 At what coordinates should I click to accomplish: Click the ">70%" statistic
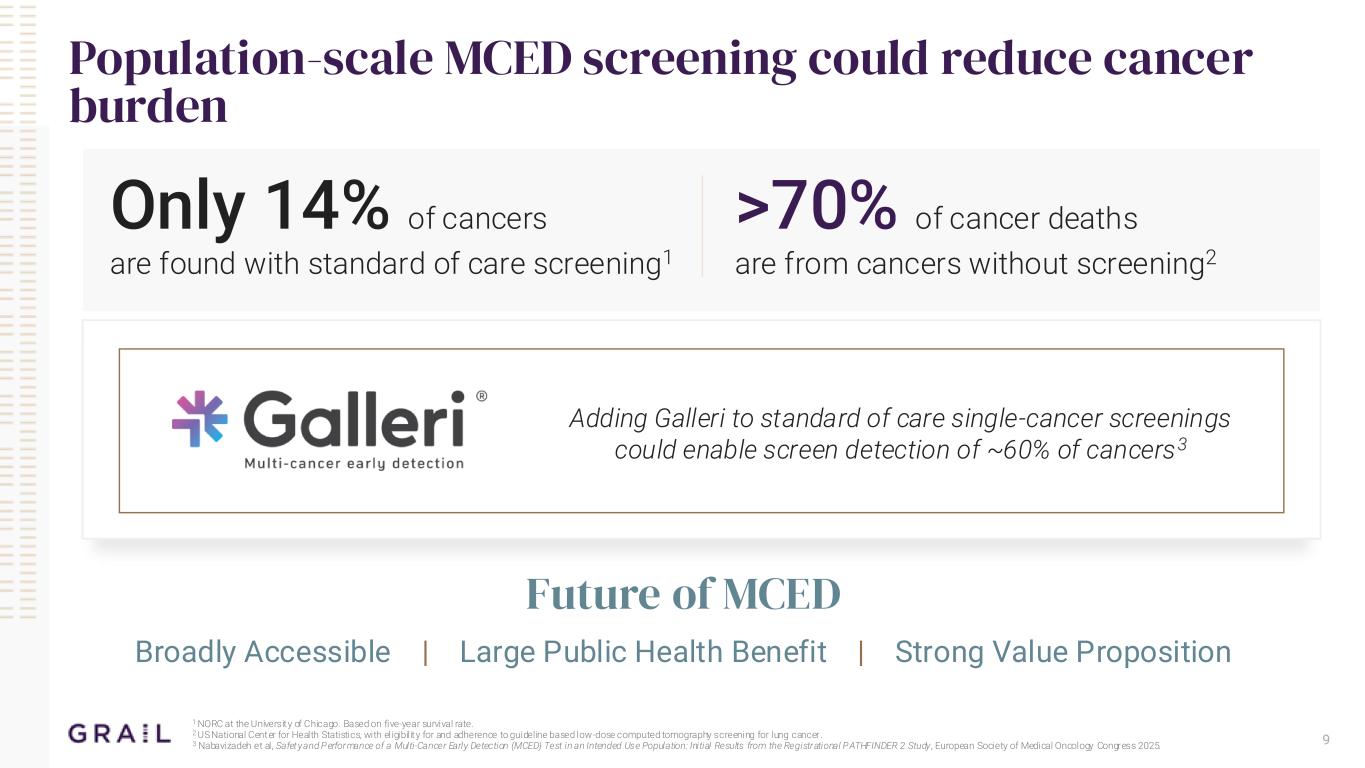(x=816, y=206)
